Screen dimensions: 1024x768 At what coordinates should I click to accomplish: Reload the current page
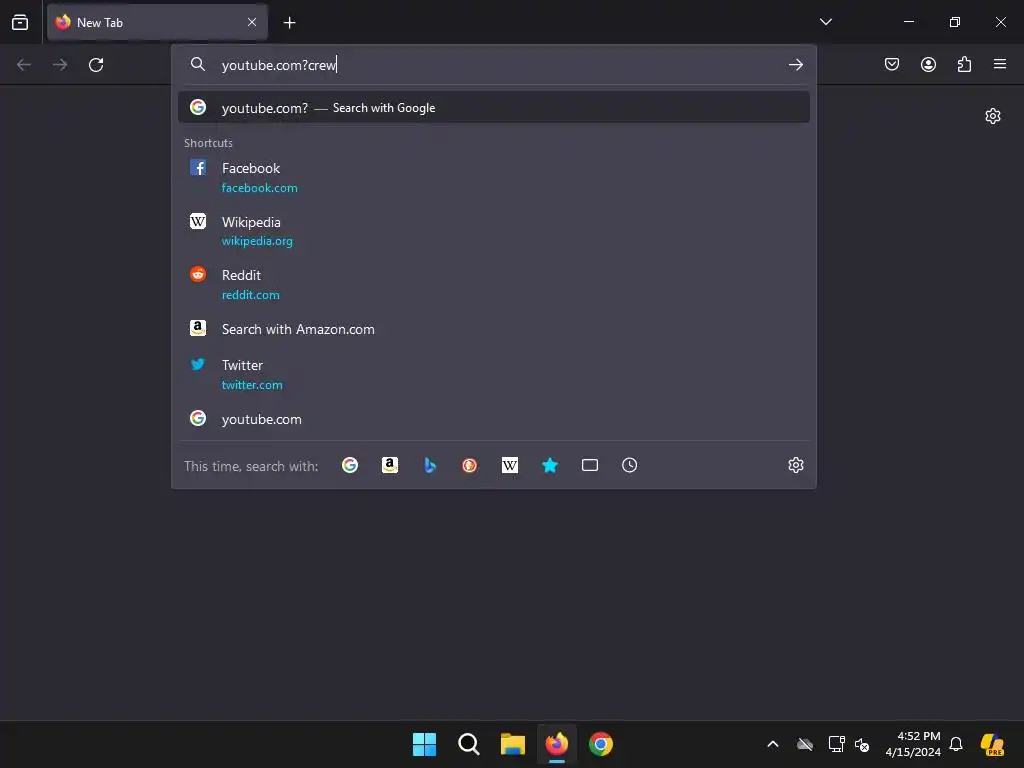coord(96,65)
